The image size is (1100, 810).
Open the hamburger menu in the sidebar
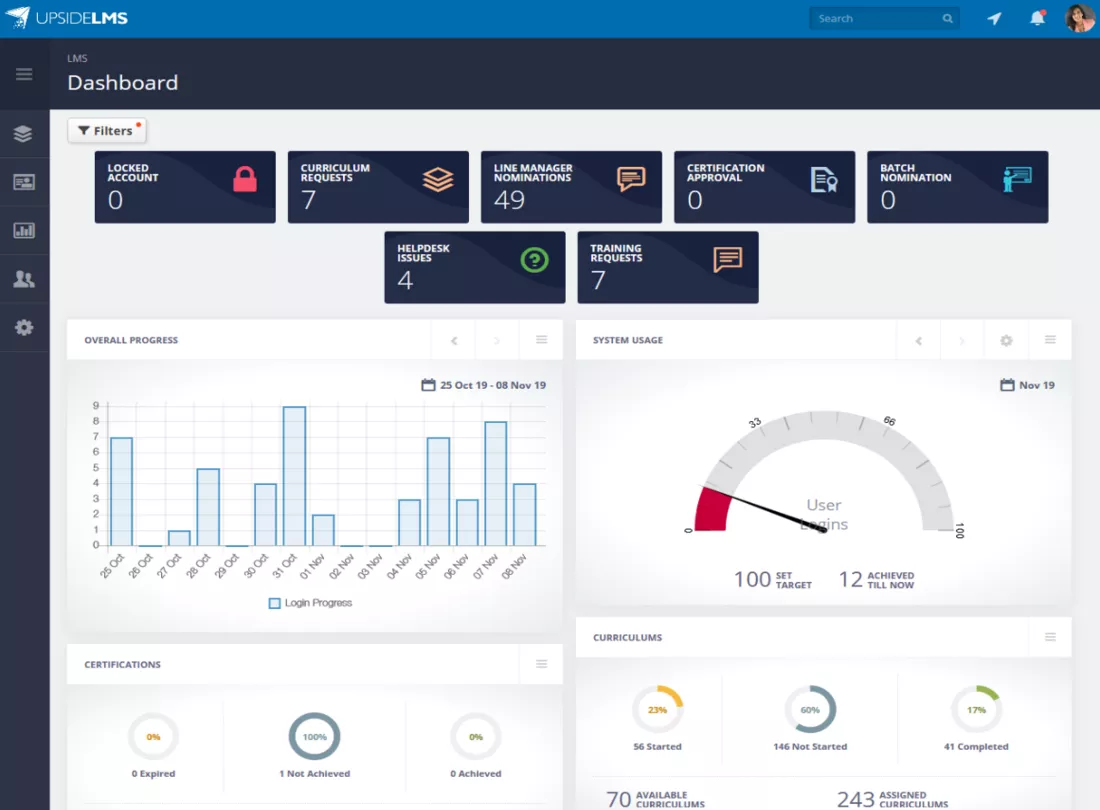point(24,74)
